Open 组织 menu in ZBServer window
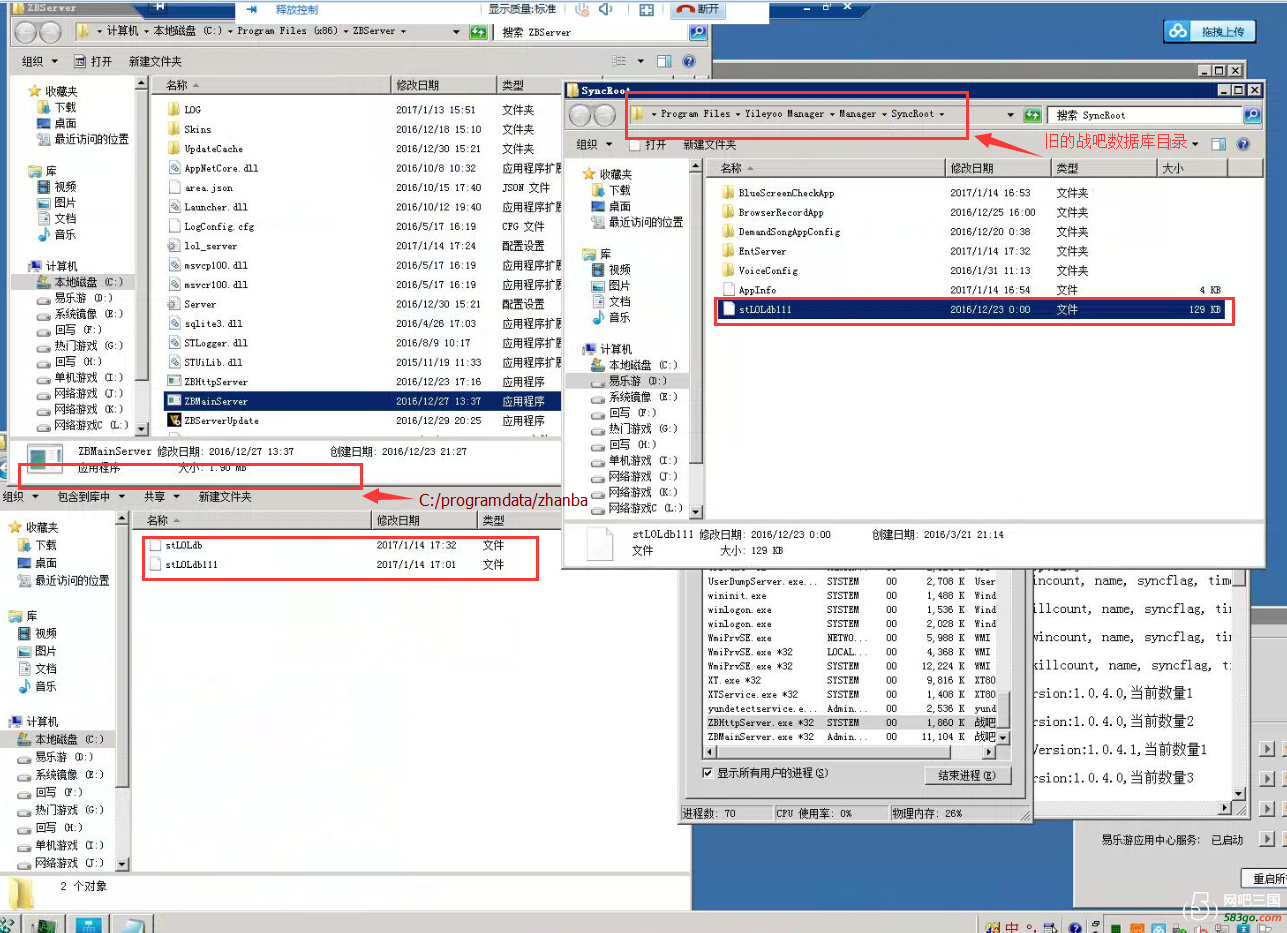The height and width of the screenshot is (933, 1287). pos(40,61)
